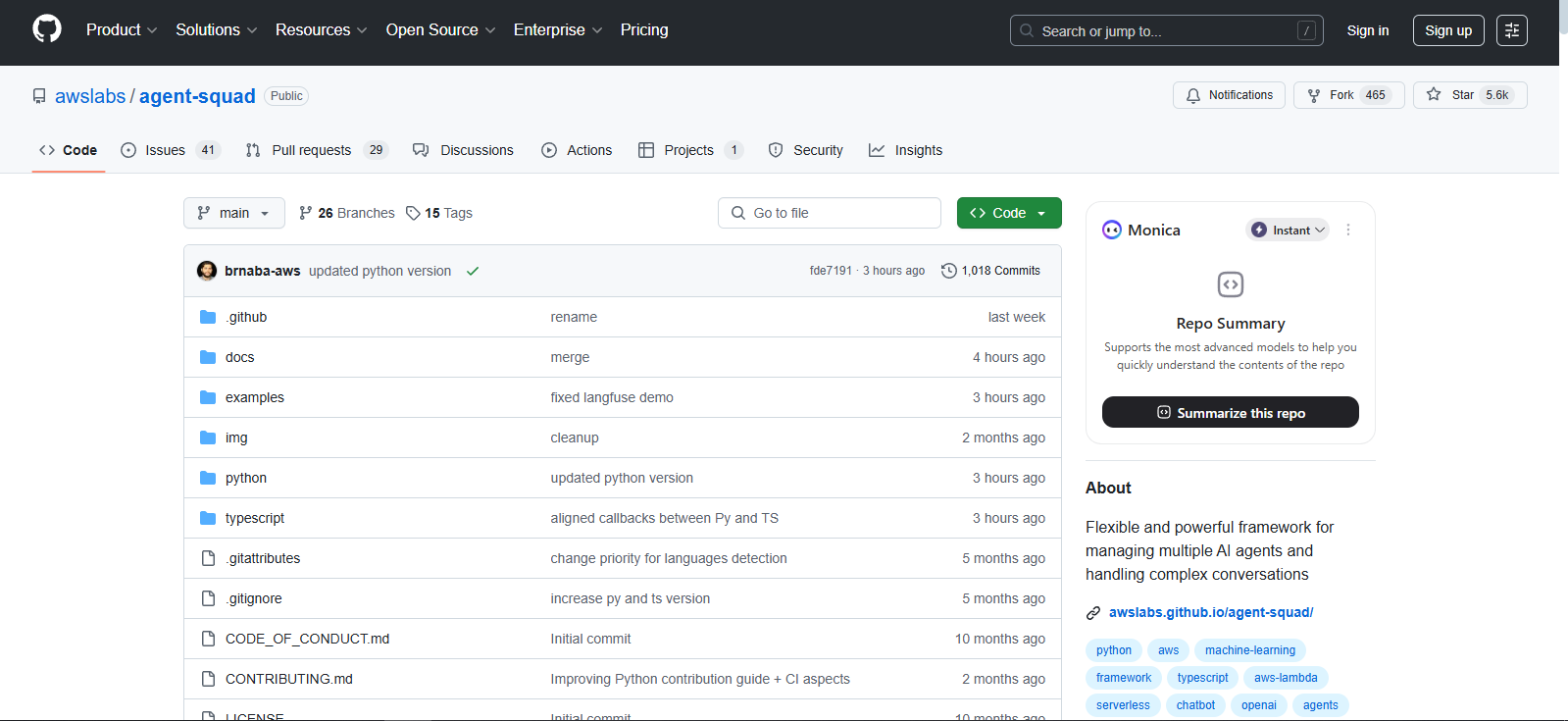Click the CODE_OF_CONDUCT.md file icon
The image size is (1568, 721).
pos(208,639)
